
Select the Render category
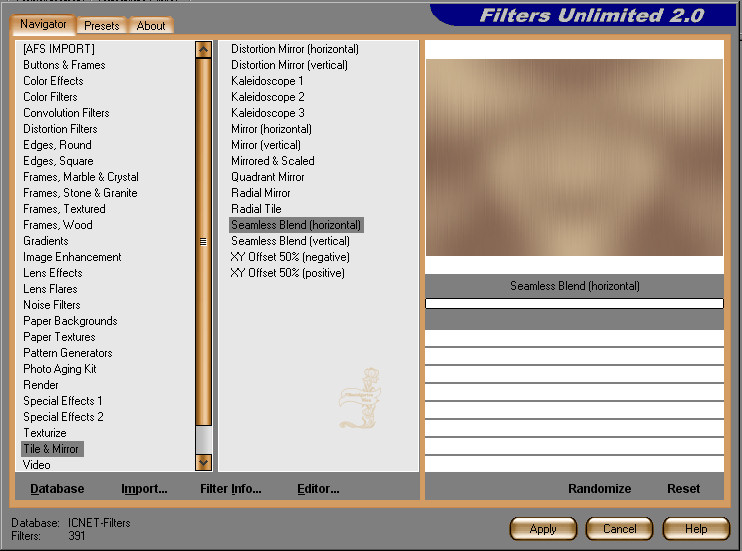41,385
